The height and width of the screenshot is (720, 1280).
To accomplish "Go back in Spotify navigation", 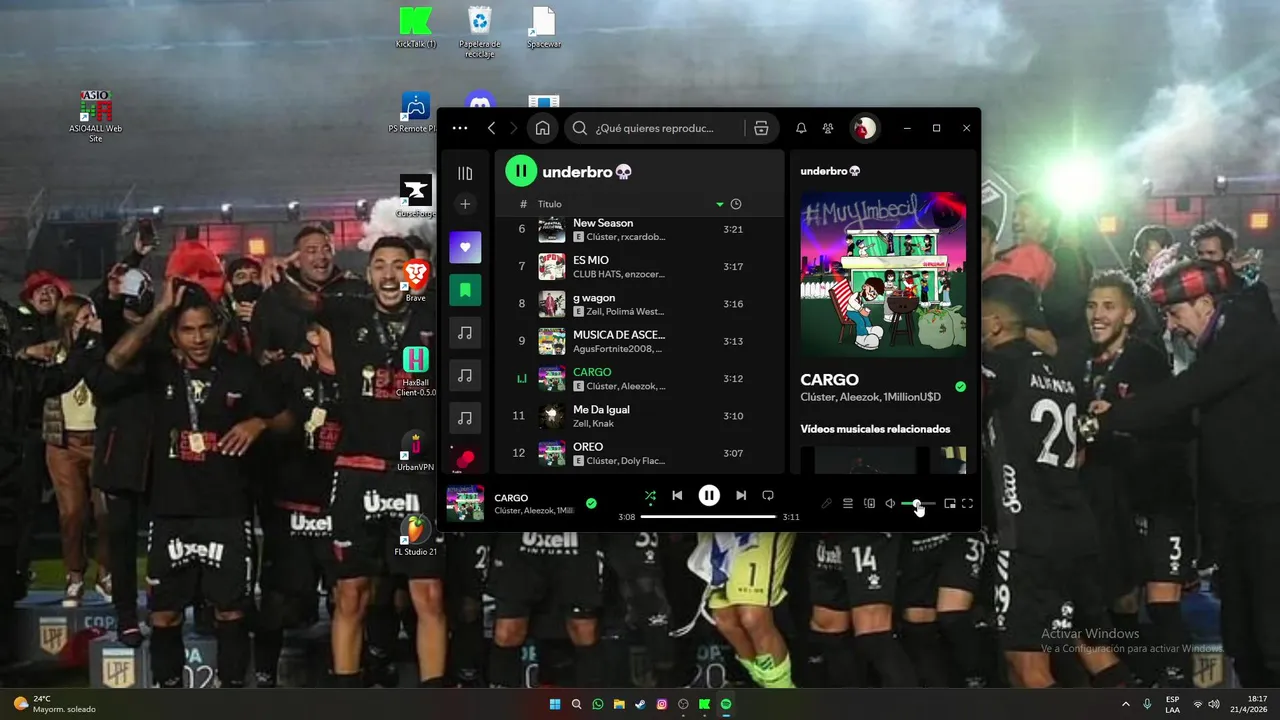I will [x=491, y=128].
